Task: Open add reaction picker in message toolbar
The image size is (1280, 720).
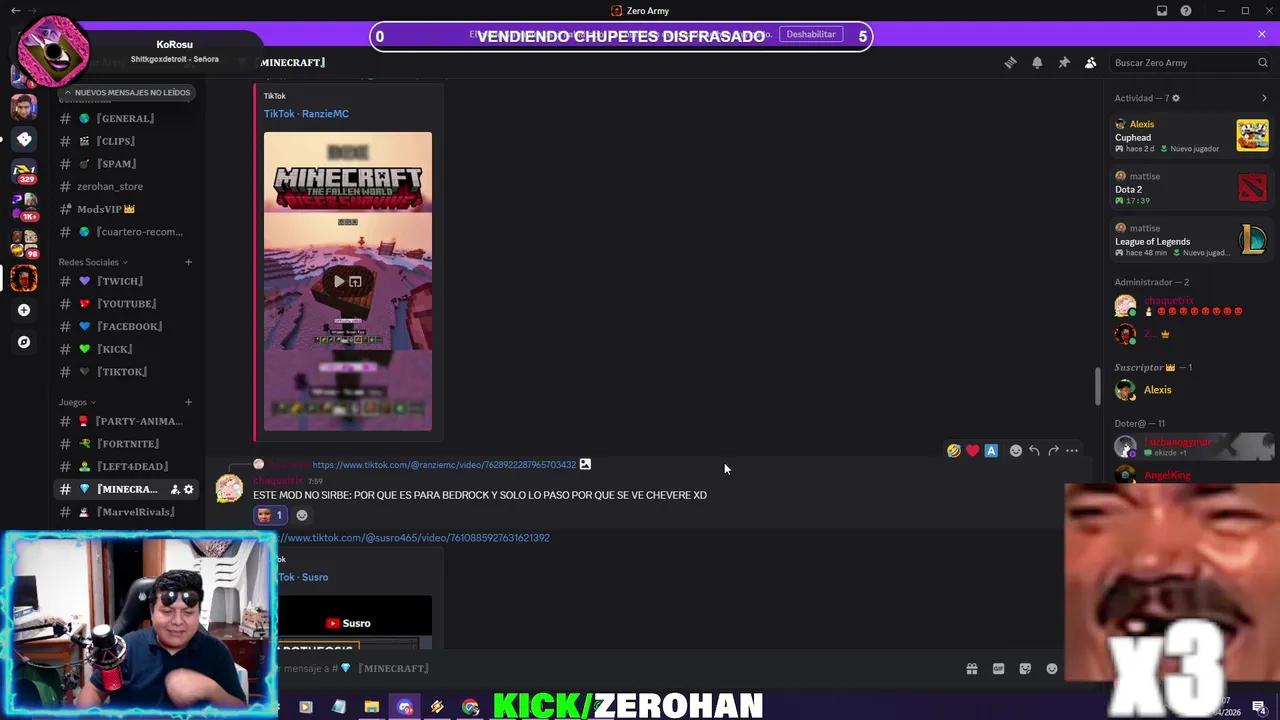Action: click(x=1016, y=451)
